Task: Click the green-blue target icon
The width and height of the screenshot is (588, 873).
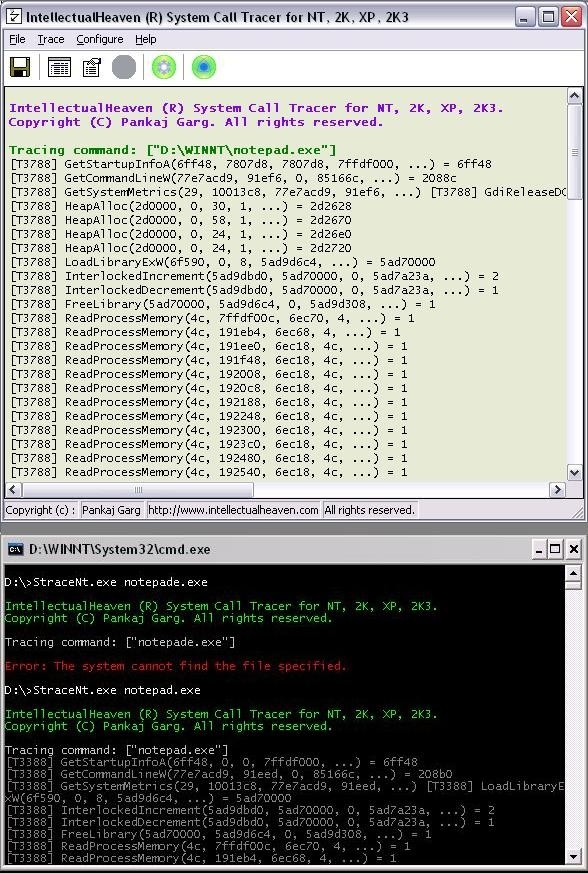Action: point(204,67)
